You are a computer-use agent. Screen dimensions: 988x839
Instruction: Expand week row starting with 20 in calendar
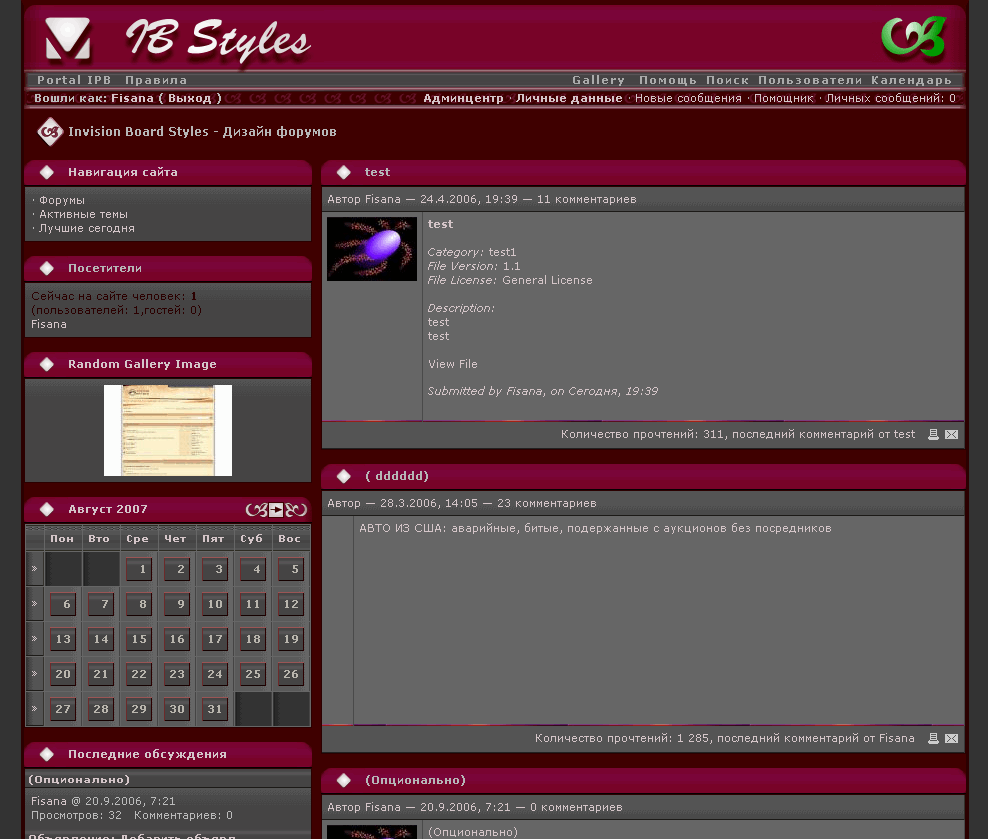click(x=34, y=674)
